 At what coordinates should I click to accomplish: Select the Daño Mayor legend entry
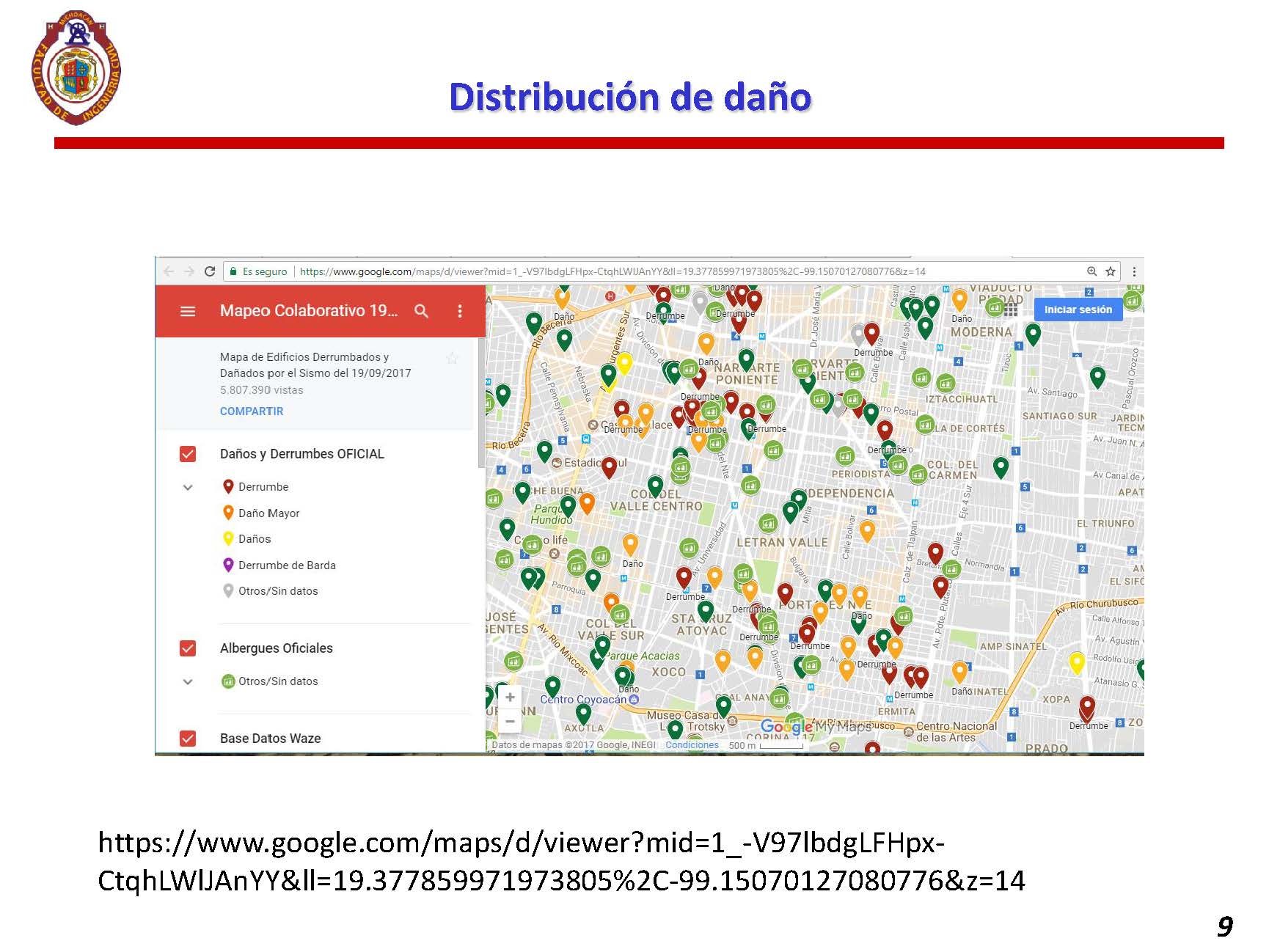pos(261,513)
